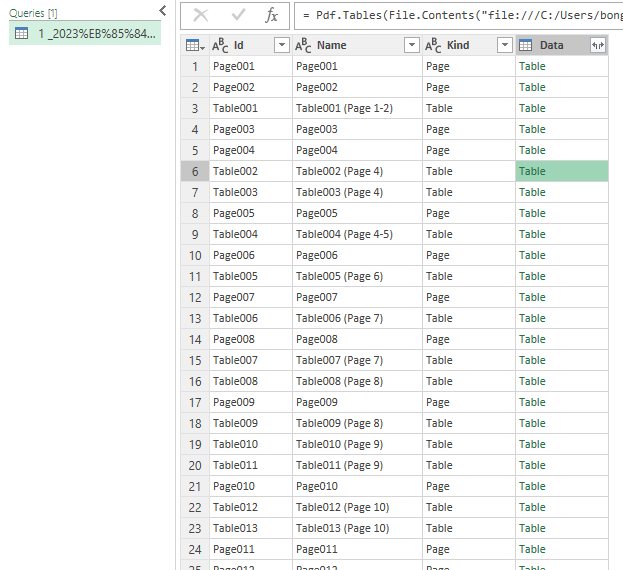Click the Name cell 'Table005 (Page 6)'
623x570 pixels.
pyautogui.click(x=357, y=276)
